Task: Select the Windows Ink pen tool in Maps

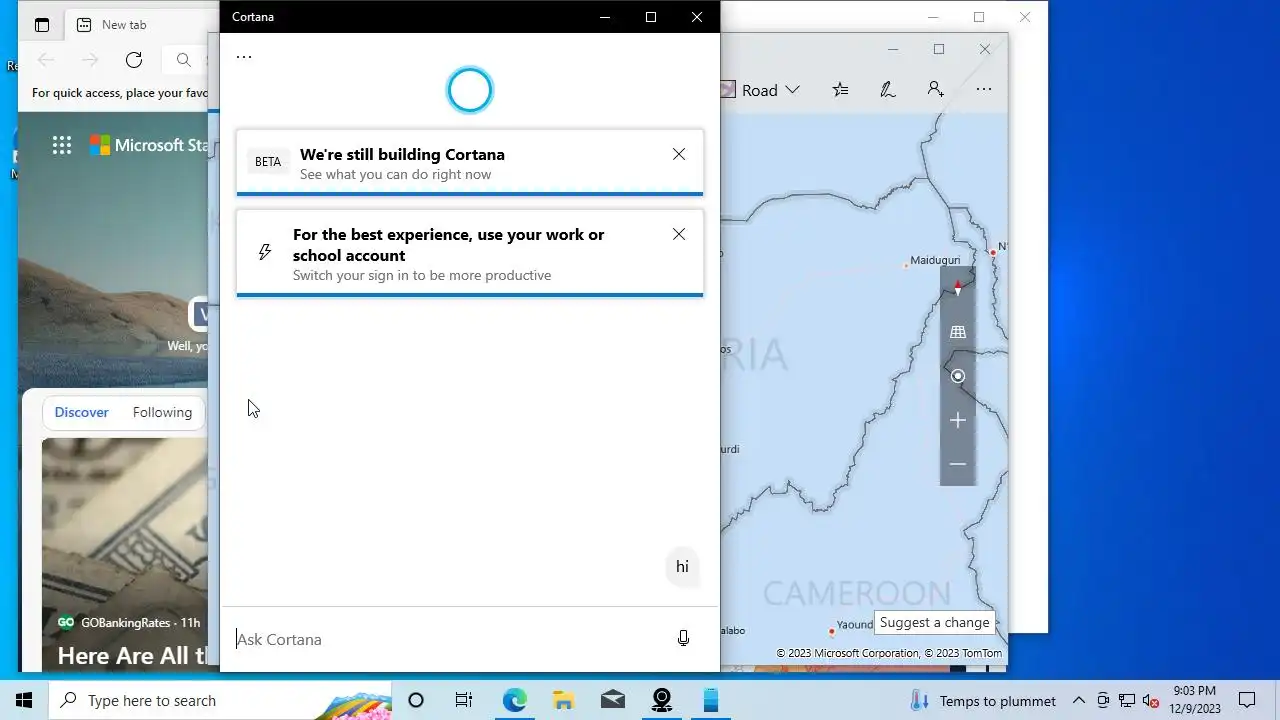Action: (x=887, y=90)
